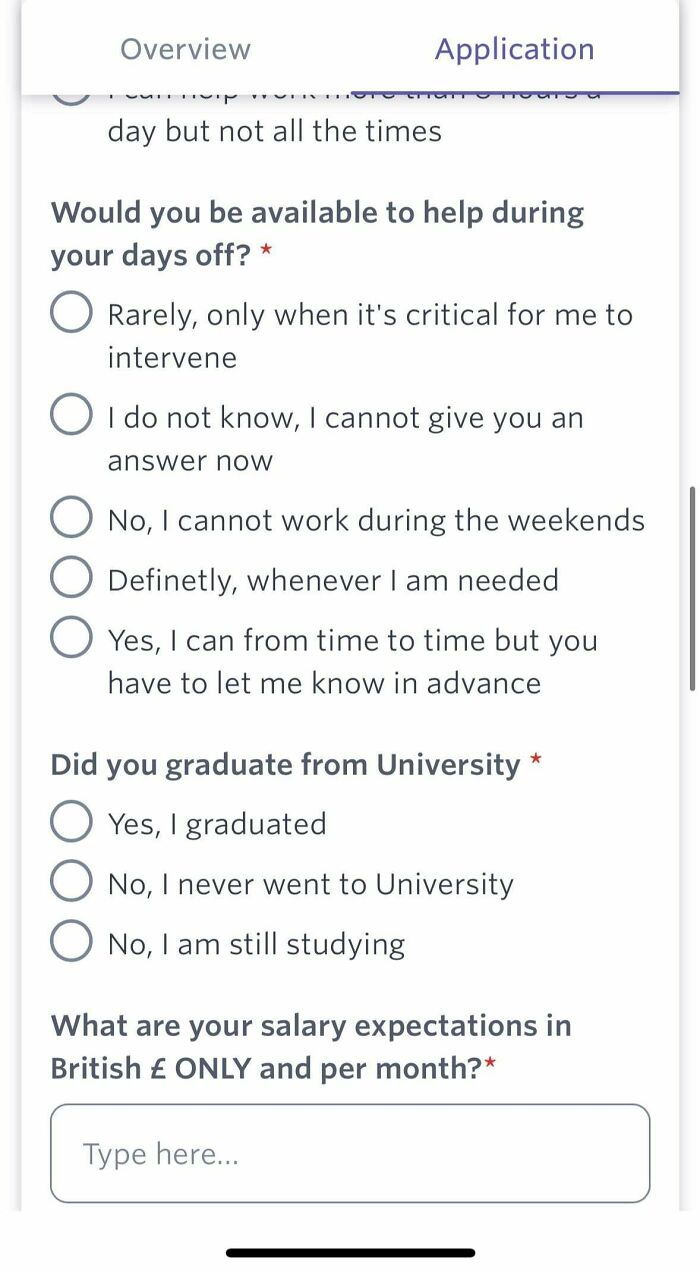Stay on the Application tab
This screenshot has width=700, height=1272.
[514, 49]
